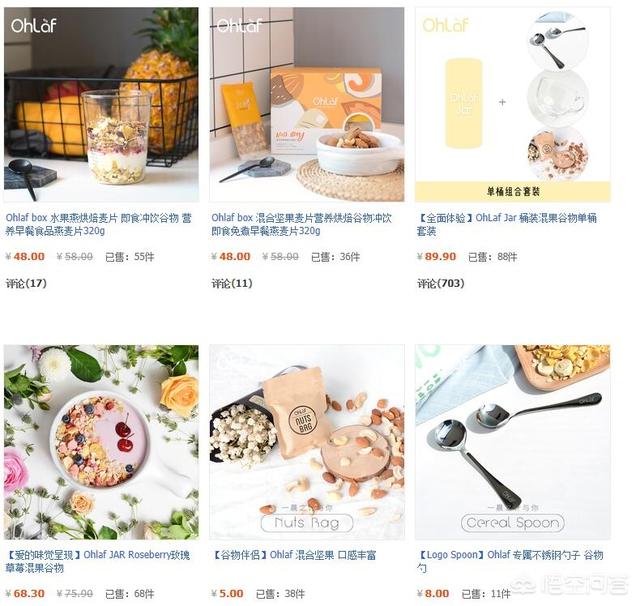Click the Nuts Bag label badge
Image resolution: width=640 pixels, height=606 pixels.
pyautogui.click(x=307, y=523)
